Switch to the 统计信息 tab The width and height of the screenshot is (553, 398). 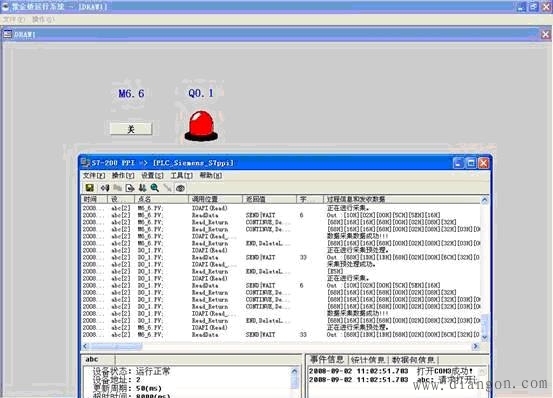[367, 360]
